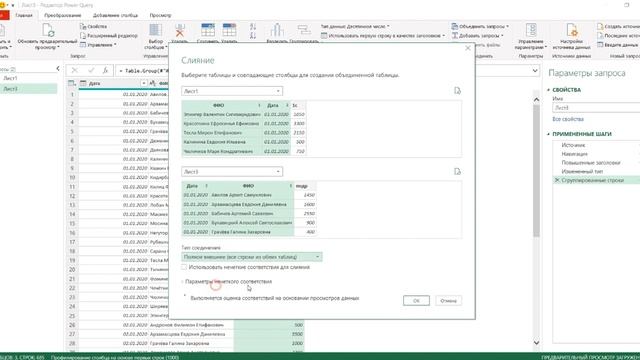The height and width of the screenshot is (360, 640).
Task: Open the Дата column filter dropdown in grid
Action: click(143, 83)
